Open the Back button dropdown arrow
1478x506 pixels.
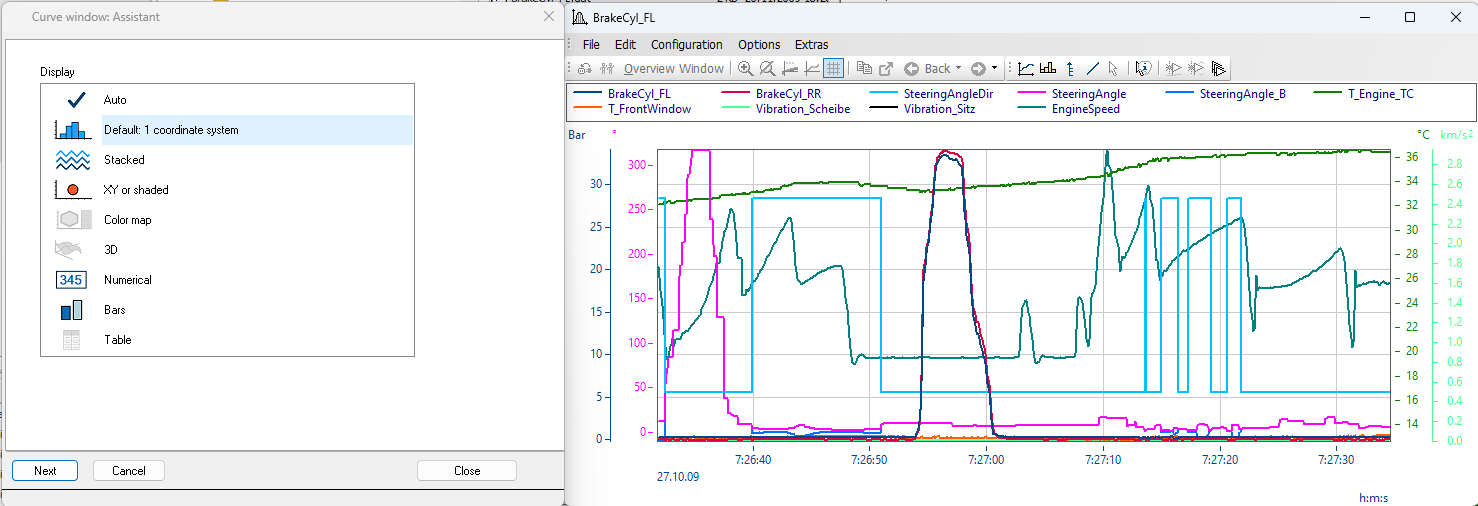(959, 69)
